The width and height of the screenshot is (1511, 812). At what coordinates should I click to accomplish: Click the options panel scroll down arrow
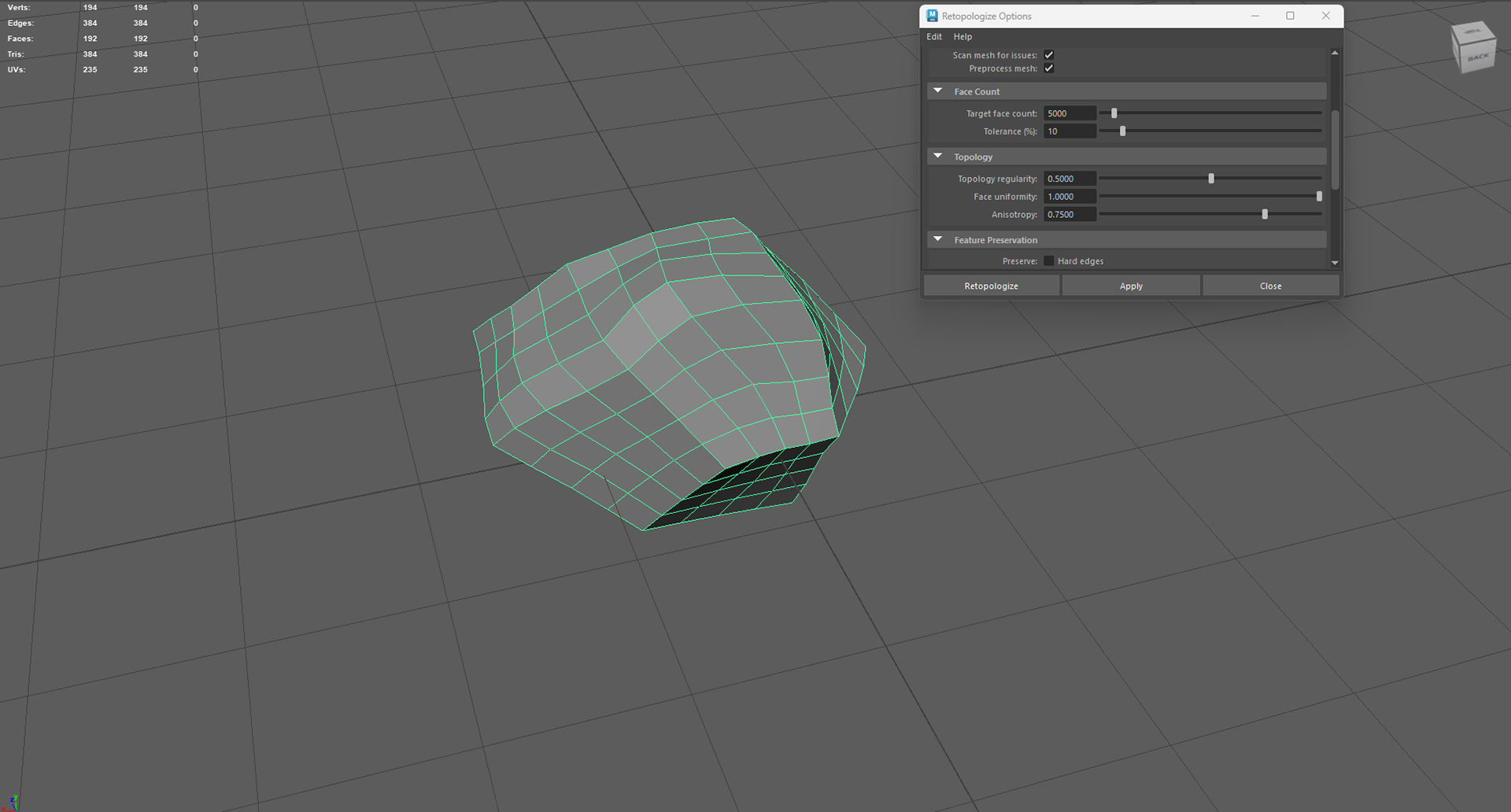click(x=1335, y=263)
